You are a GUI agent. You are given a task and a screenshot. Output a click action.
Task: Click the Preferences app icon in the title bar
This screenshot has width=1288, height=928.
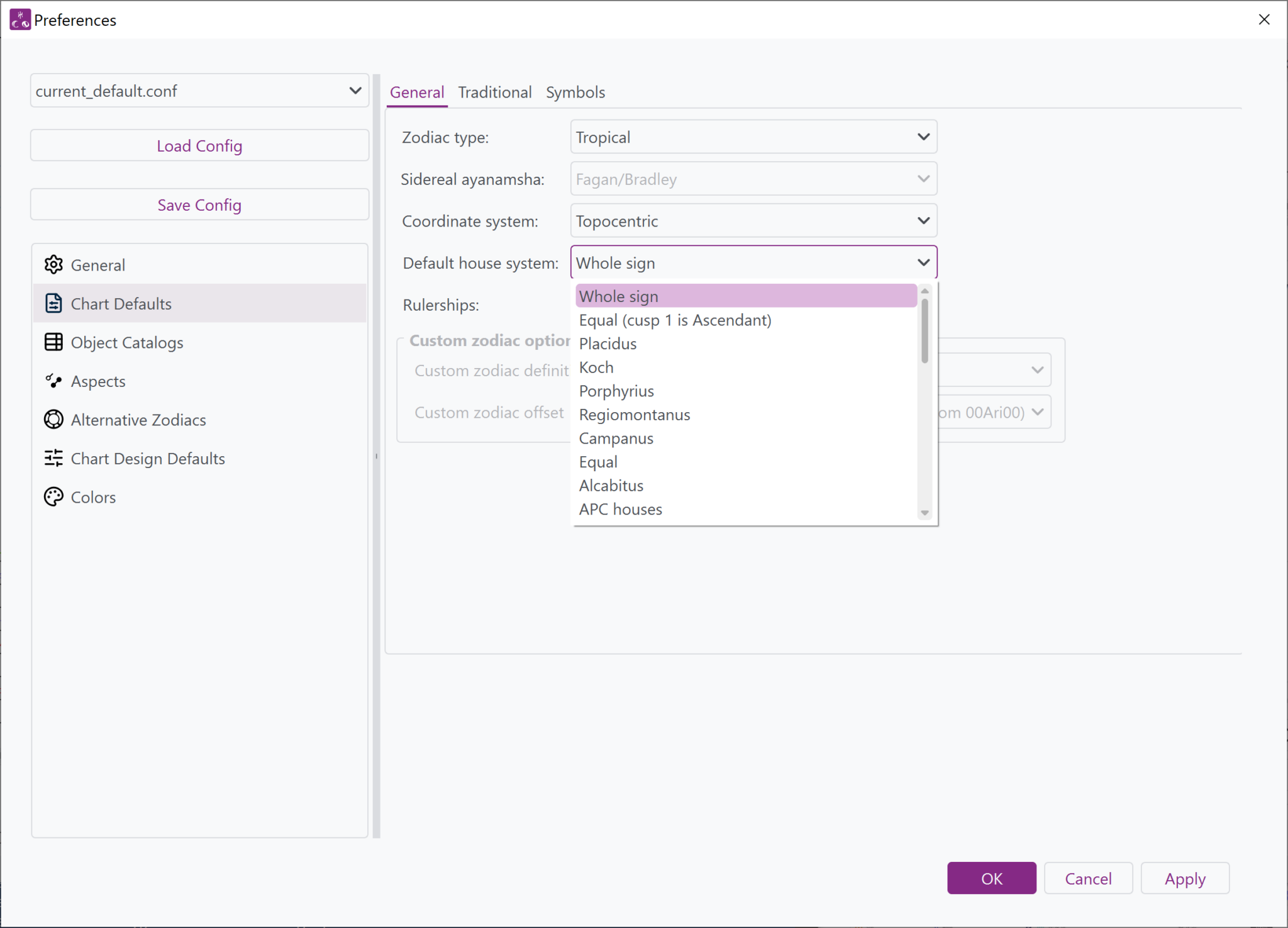tap(19, 20)
